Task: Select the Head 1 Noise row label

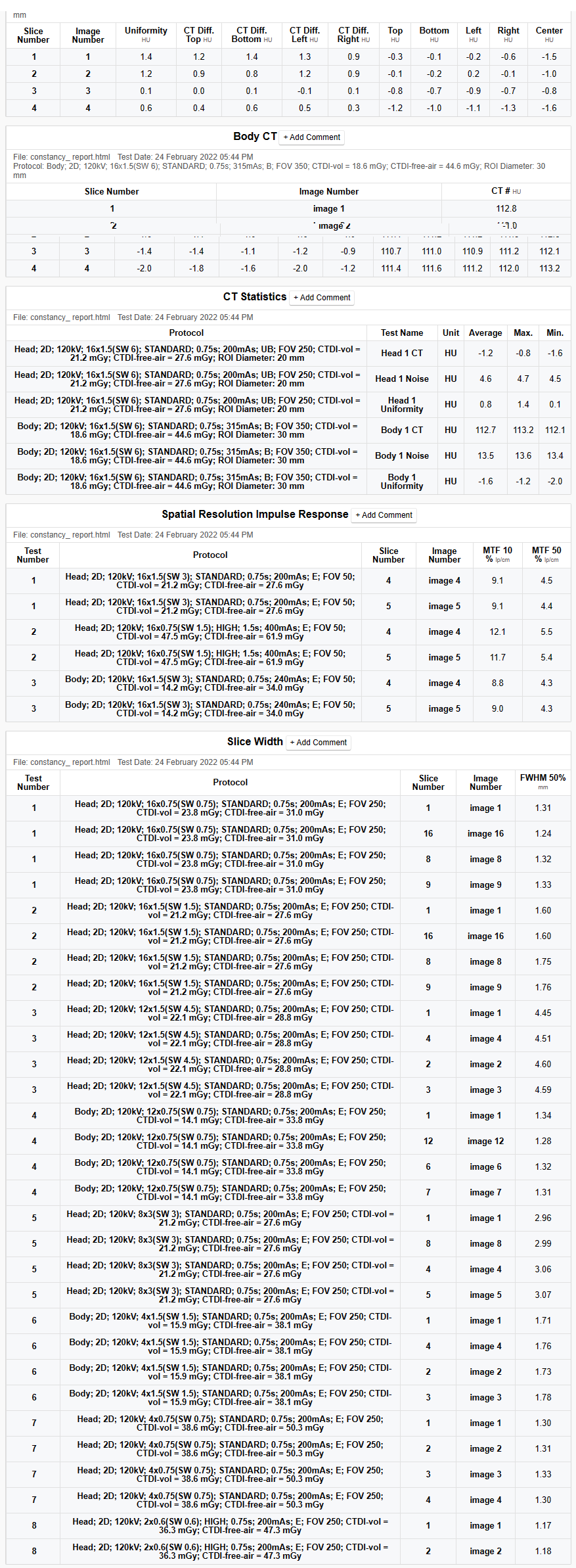Action: 402,379
